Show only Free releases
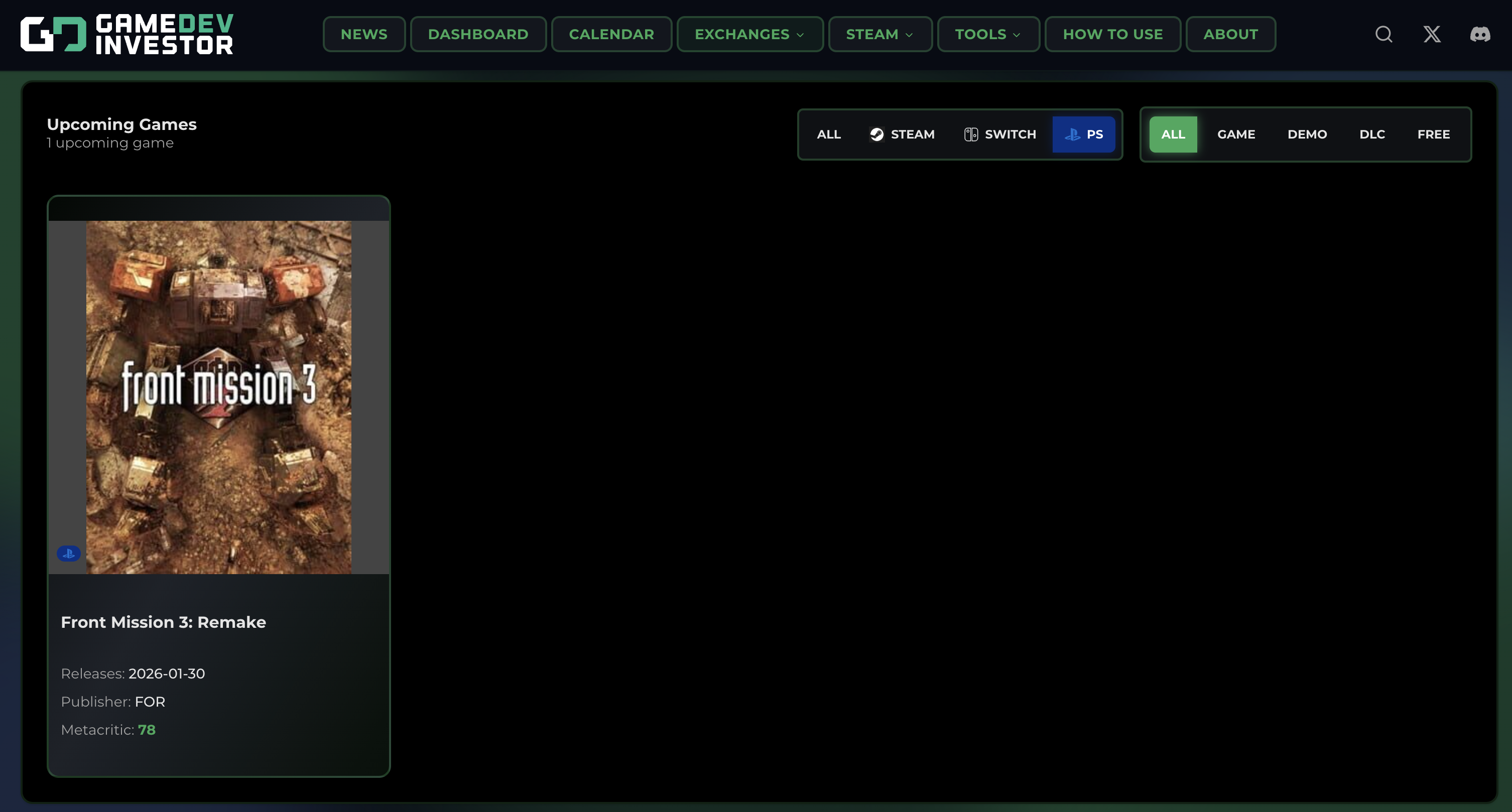The image size is (1512, 812). click(x=1433, y=134)
